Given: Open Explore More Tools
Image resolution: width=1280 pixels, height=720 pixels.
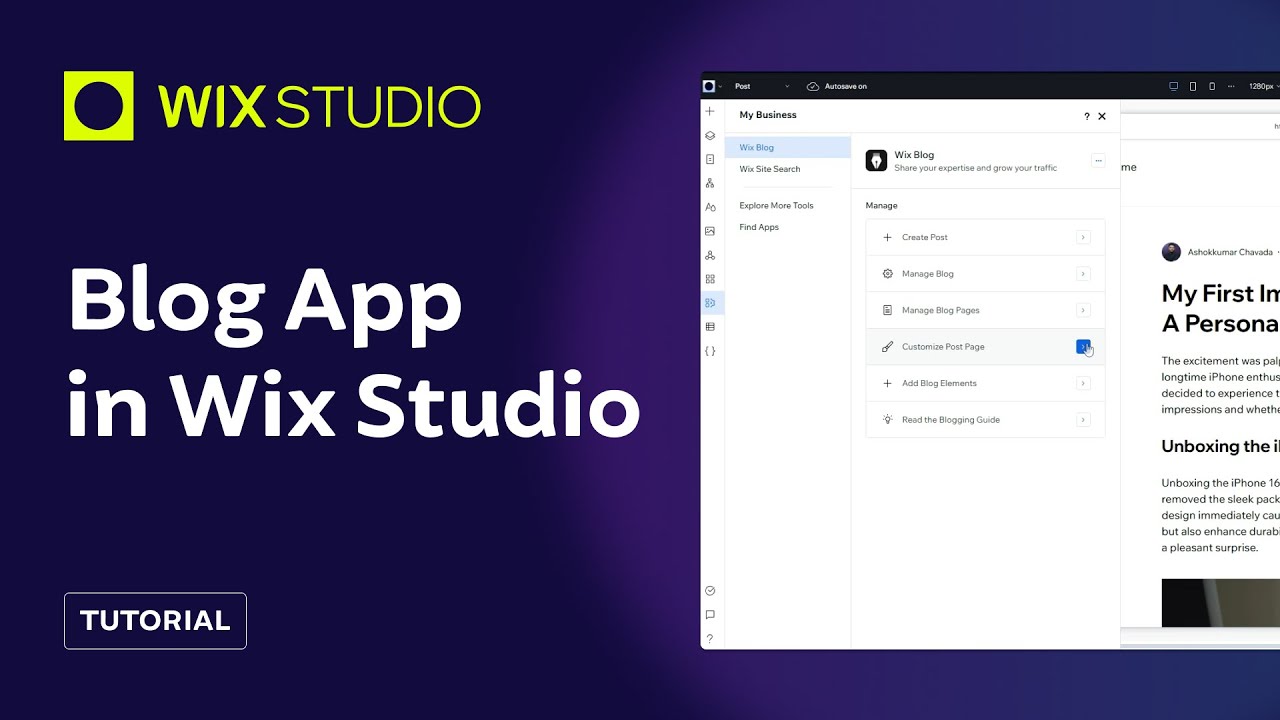Looking at the screenshot, I should click(x=776, y=205).
